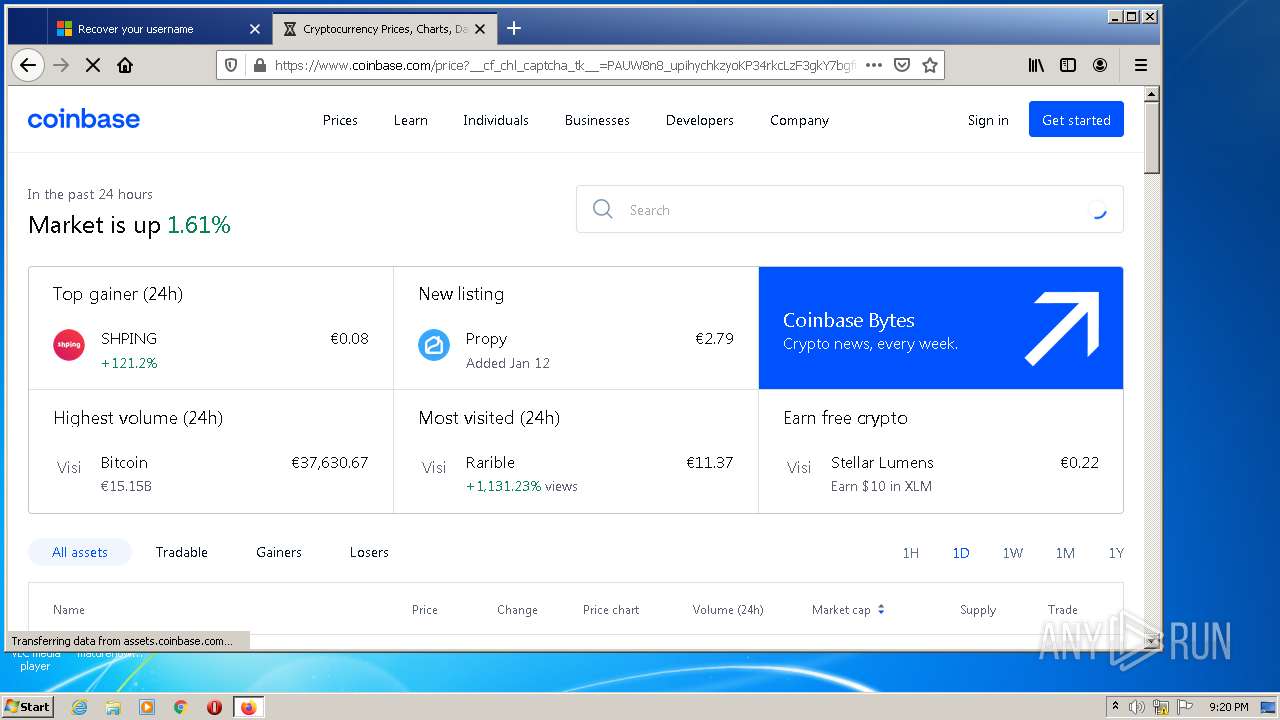Image resolution: width=1280 pixels, height=720 pixels.
Task: Click the page vertical scrollbar thumb
Action: [x=1151, y=137]
